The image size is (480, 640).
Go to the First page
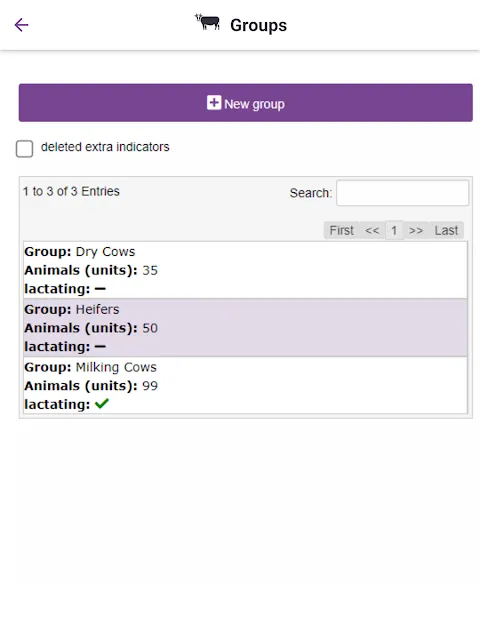coord(341,231)
